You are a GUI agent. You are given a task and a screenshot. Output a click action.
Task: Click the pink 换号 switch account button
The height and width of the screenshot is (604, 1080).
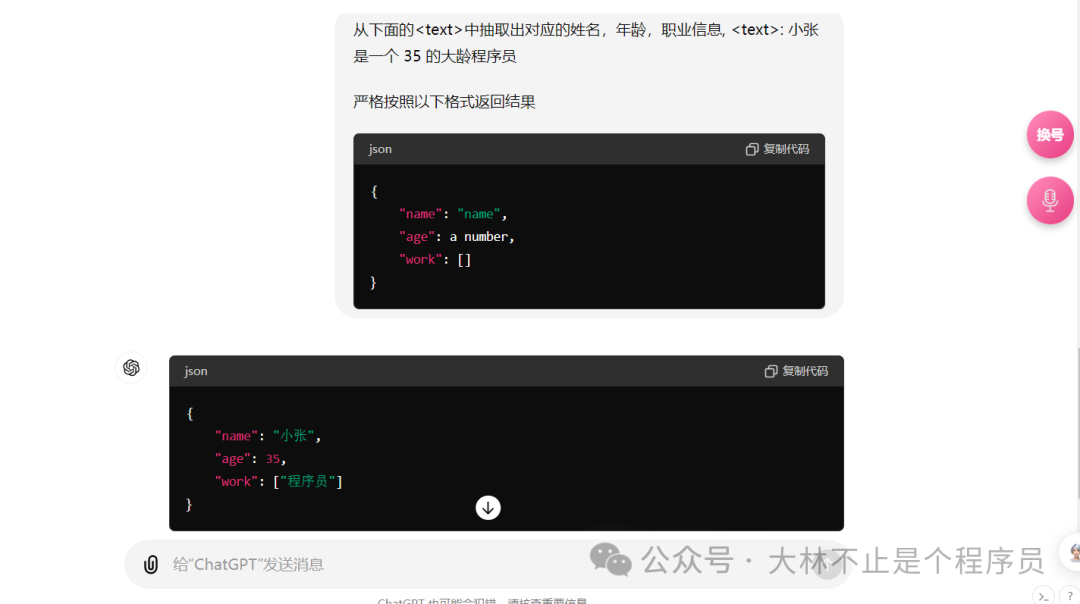1050,134
